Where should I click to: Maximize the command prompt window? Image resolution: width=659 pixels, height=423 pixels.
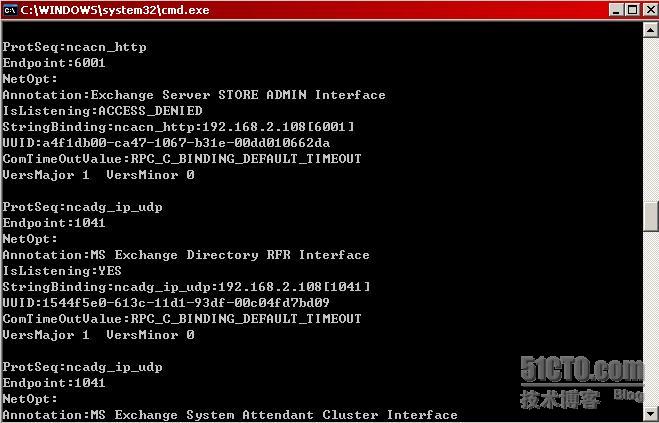[x=632, y=10]
